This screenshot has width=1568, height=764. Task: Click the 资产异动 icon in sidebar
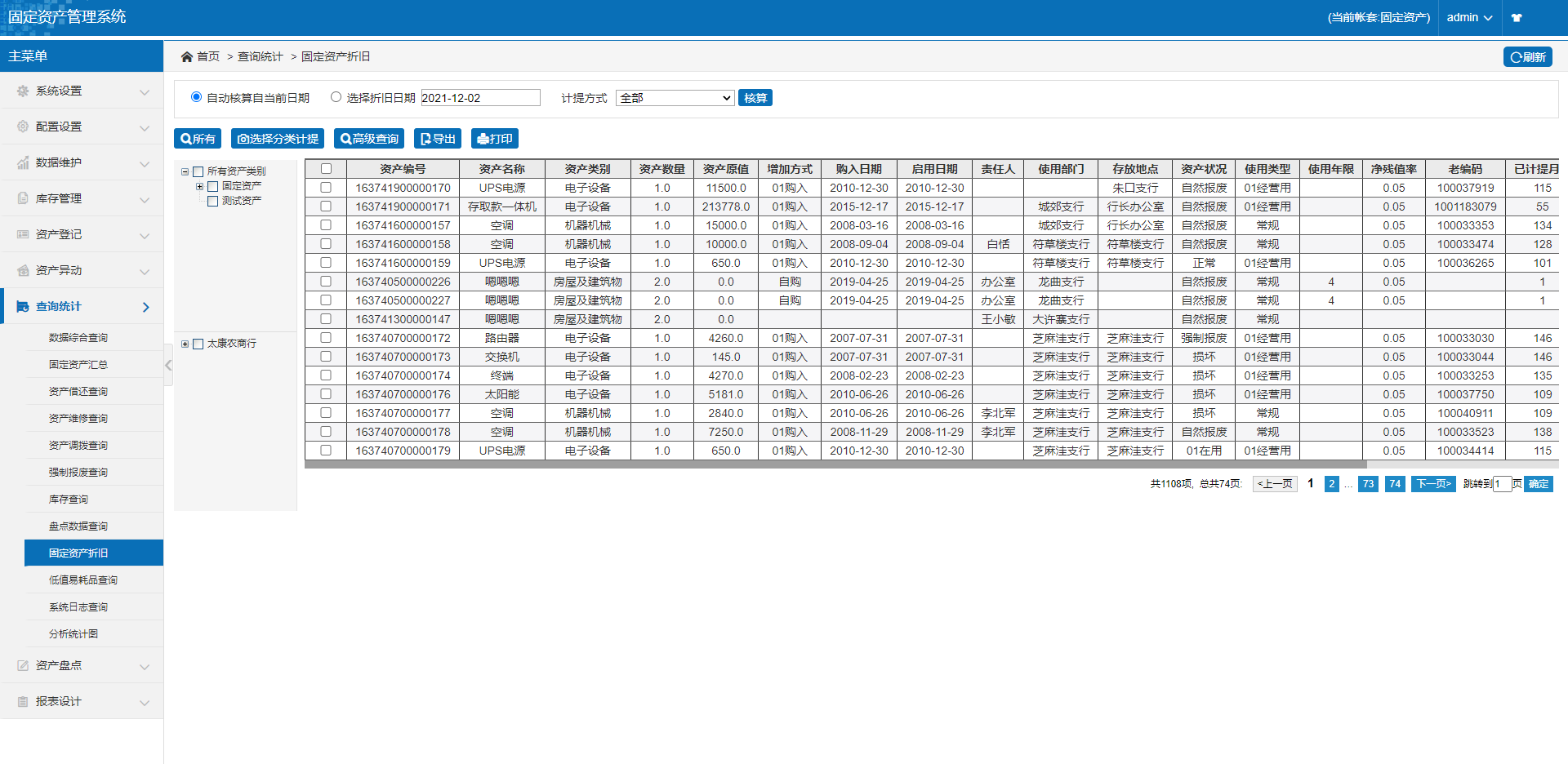point(23,271)
